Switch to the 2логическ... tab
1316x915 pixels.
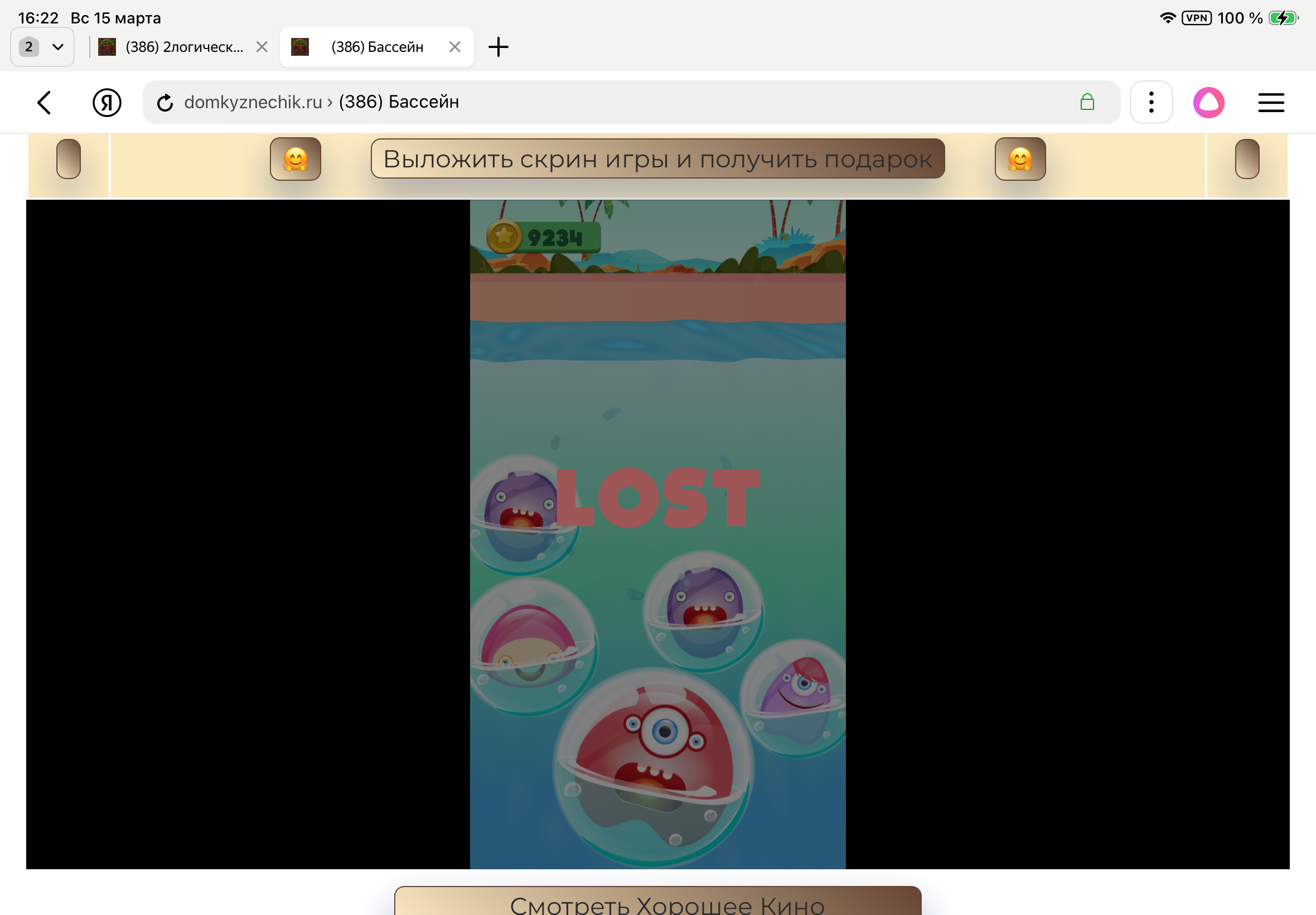click(x=183, y=47)
